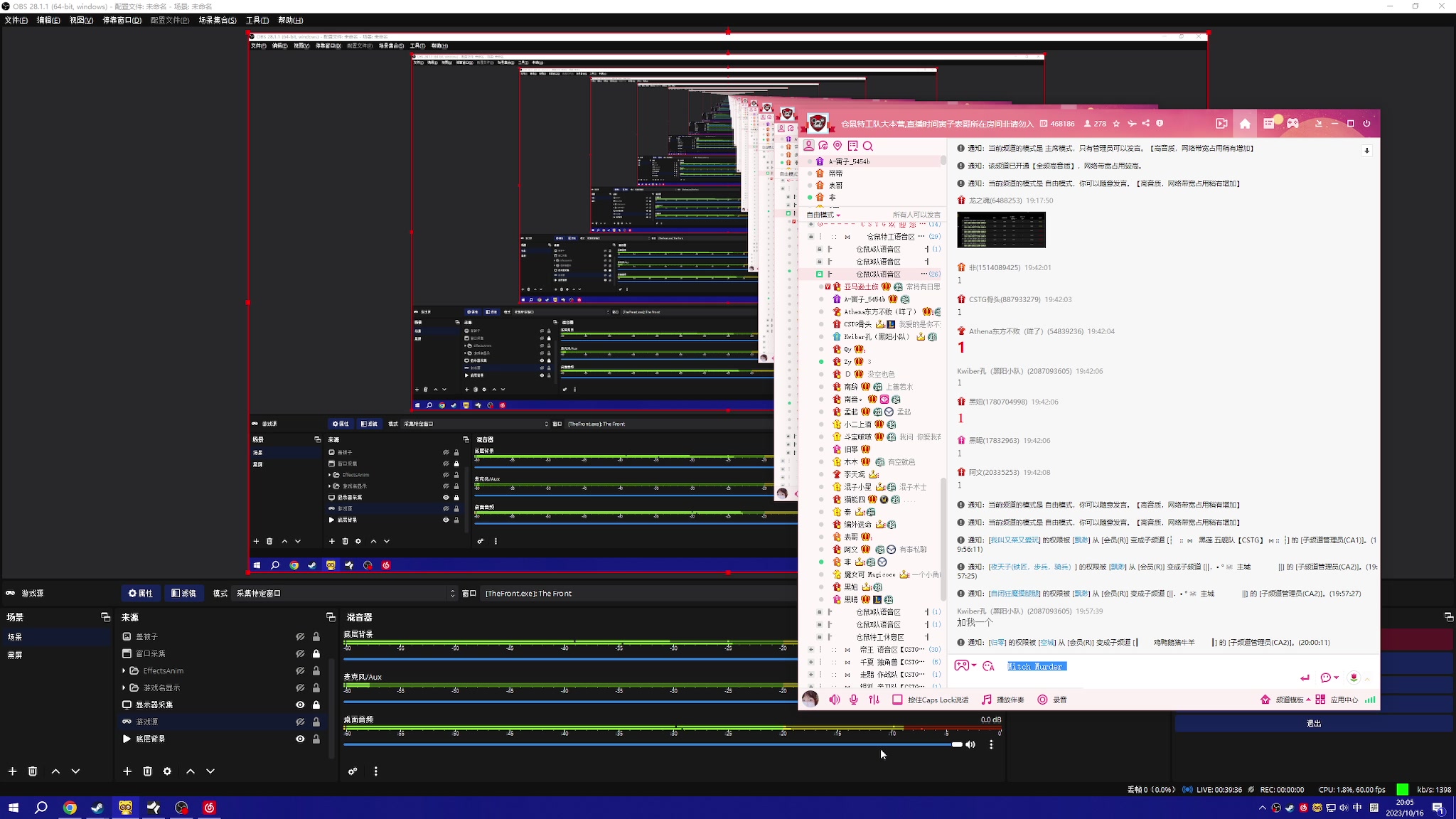Screen dimensions: 1456x819
Task: Open the 工具(T) menu
Action: pyautogui.click(x=257, y=20)
